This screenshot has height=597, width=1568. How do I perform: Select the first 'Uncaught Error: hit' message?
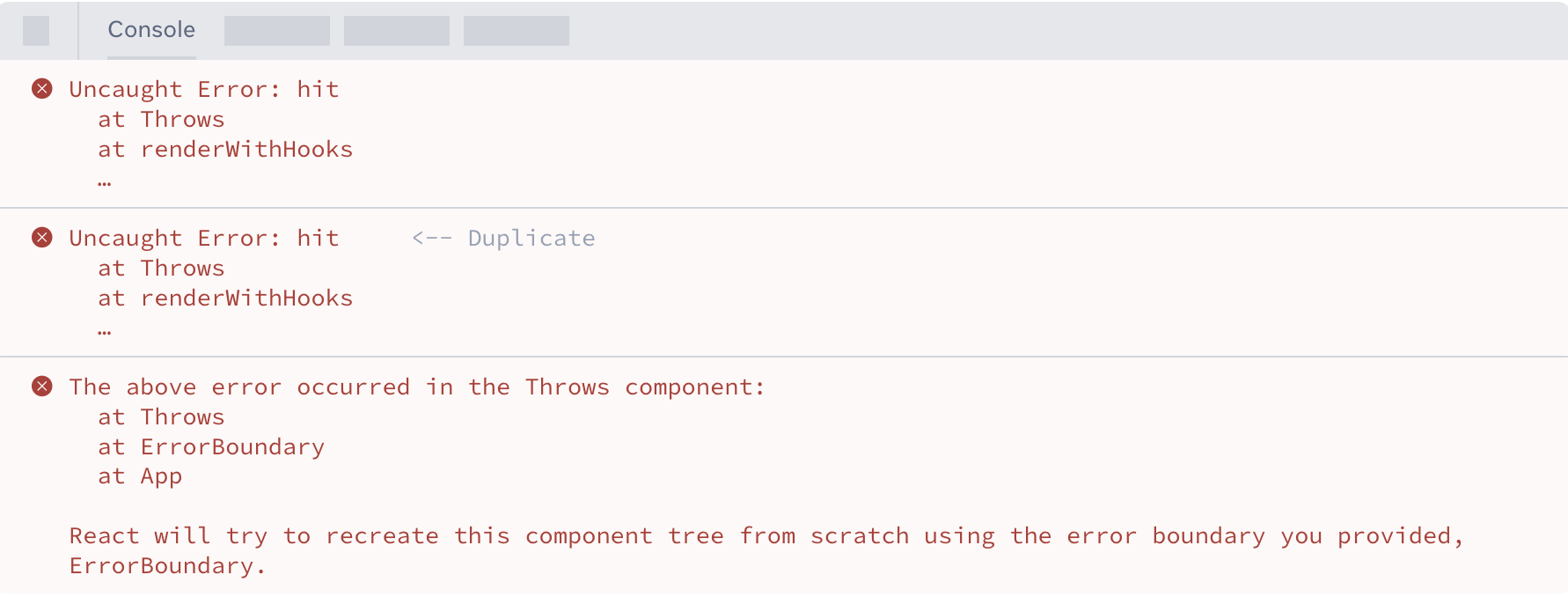(204, 90)
